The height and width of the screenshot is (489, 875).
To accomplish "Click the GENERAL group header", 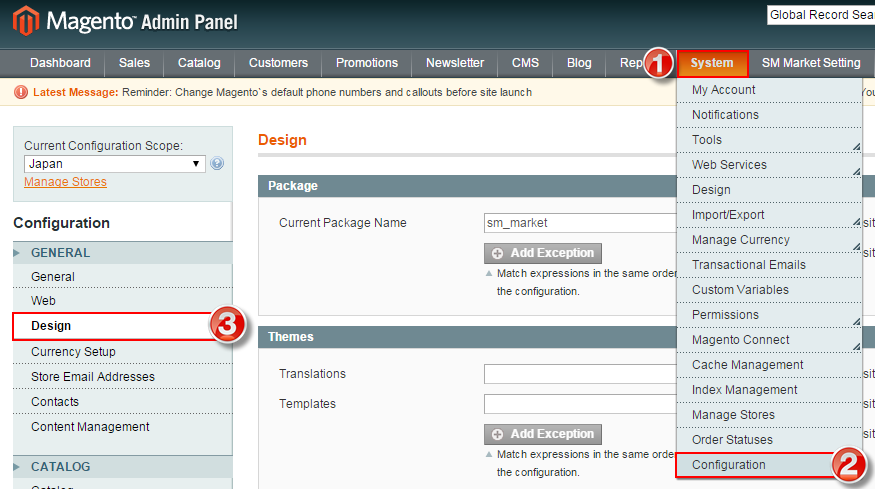I will [123, 253].
